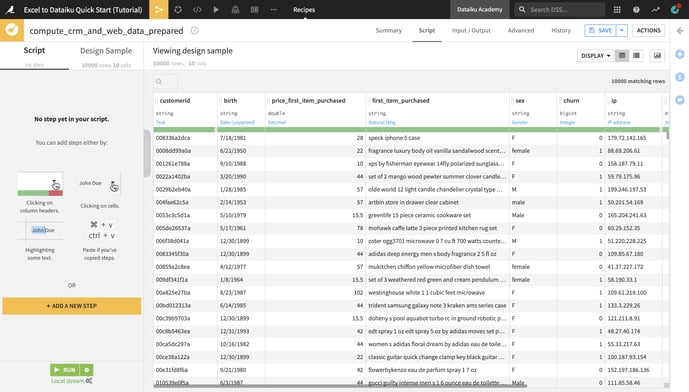The image size is (689, 392).
Task: Click the customerid data quality bar
Action: [x=184, y=129]
